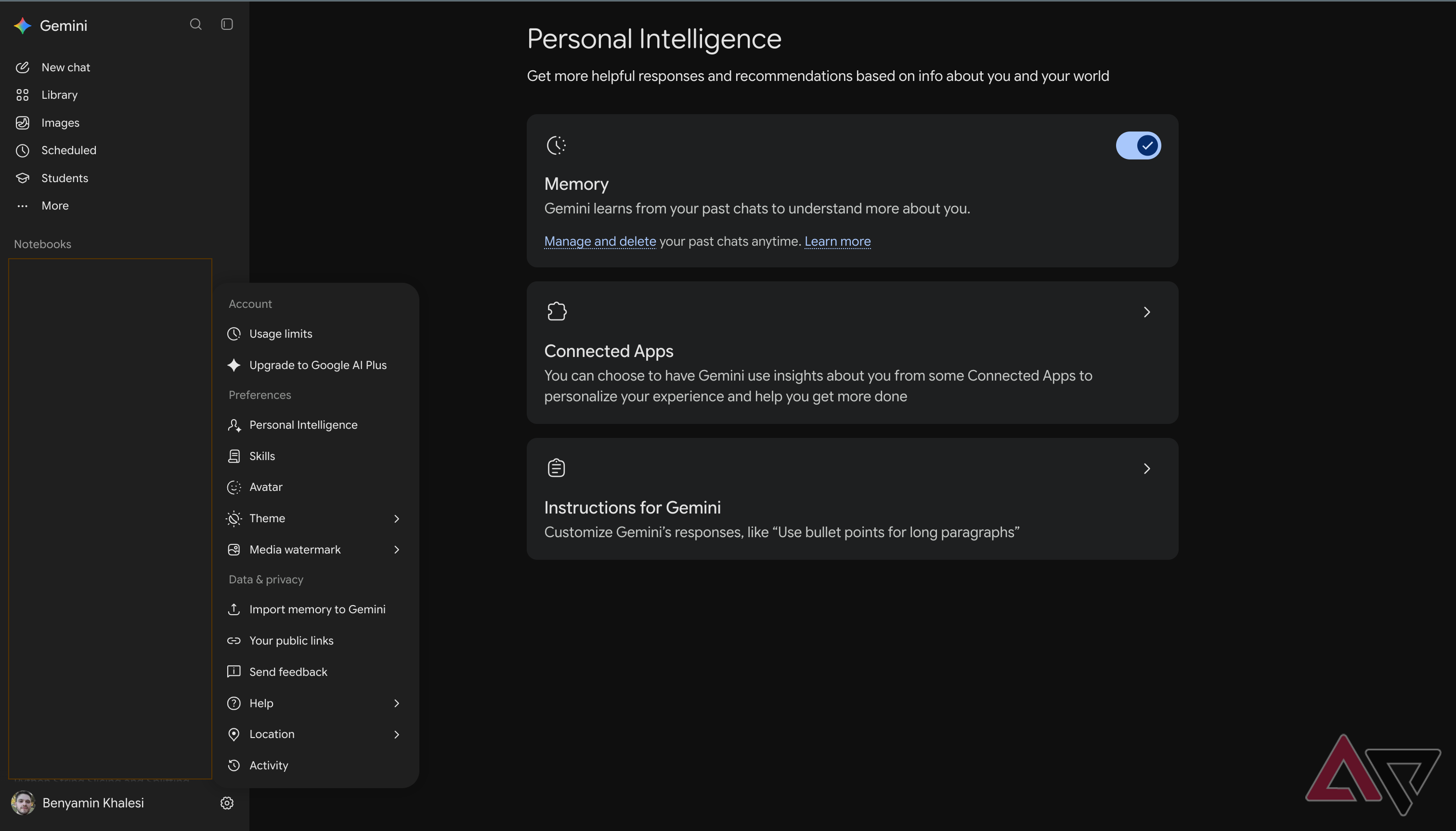Select Personal Intelligence in the settings menu
Image resolution: width=1456 pixels, height=831 pixels.
[315, 425]
